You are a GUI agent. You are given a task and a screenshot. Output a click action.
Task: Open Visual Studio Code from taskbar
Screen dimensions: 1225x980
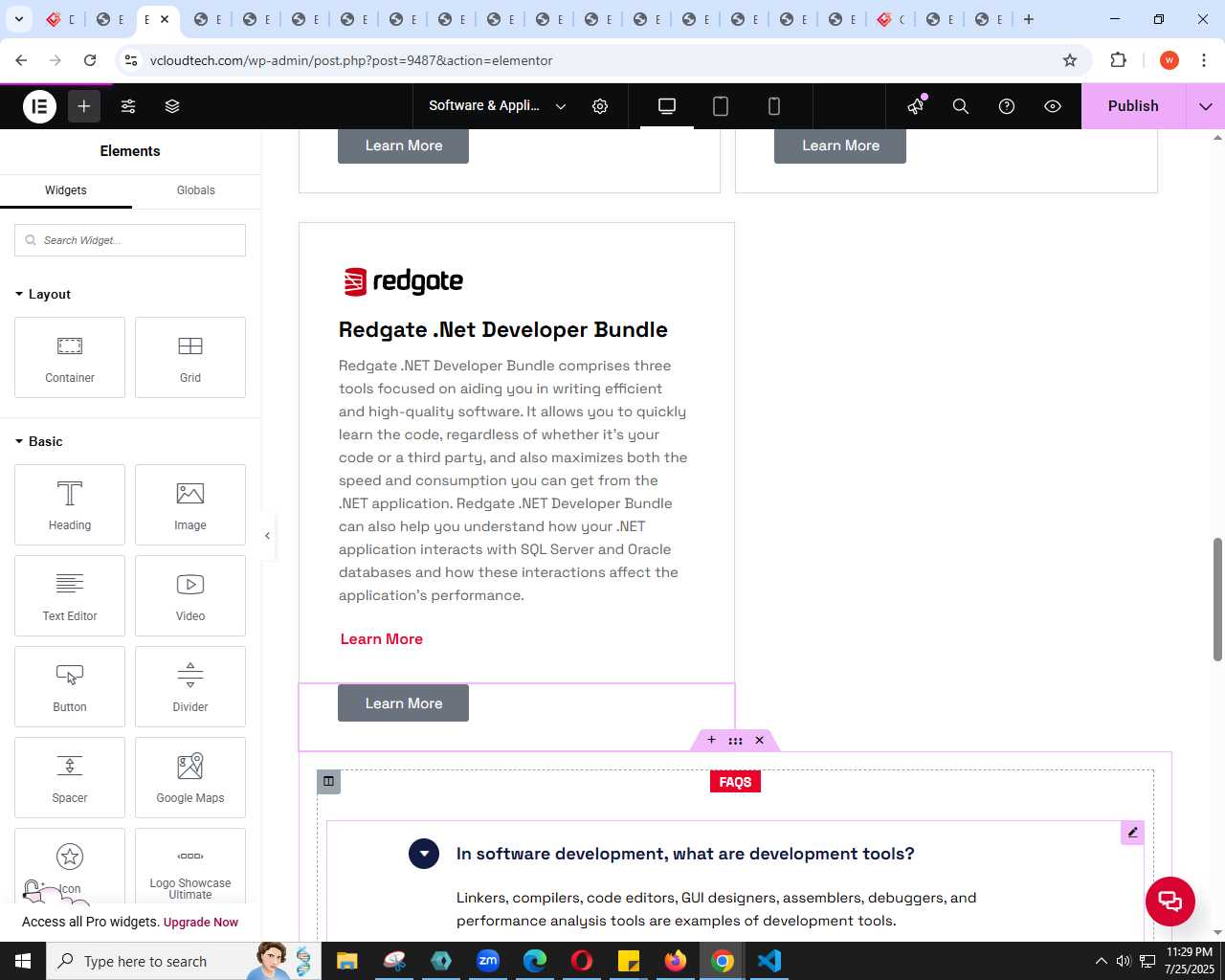tap(769, 961)
